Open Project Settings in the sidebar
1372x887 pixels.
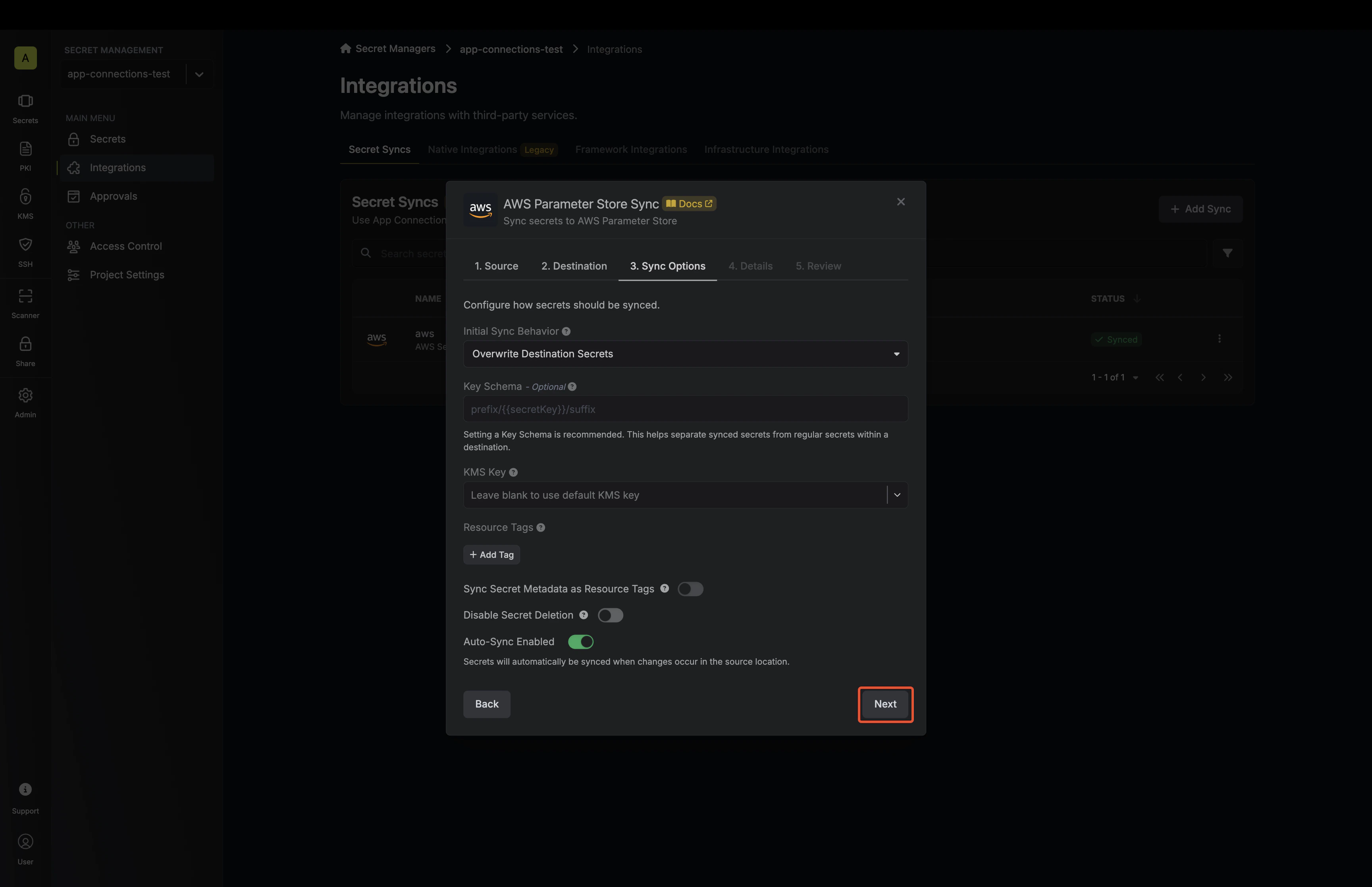tap(137, 275)
